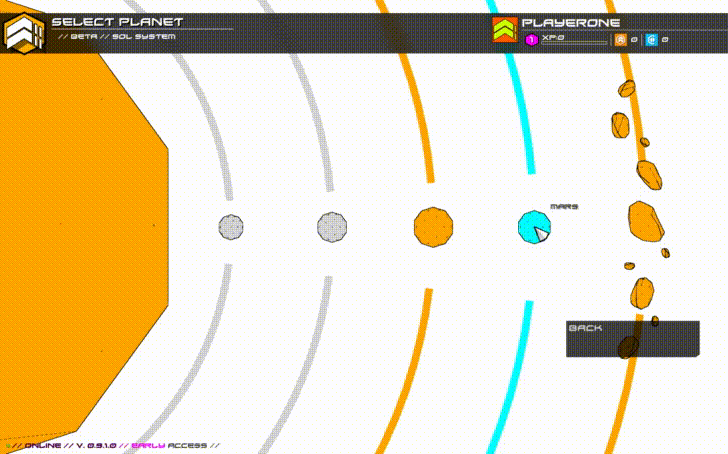Click the XP progress bar

click(x=574, y=42)
